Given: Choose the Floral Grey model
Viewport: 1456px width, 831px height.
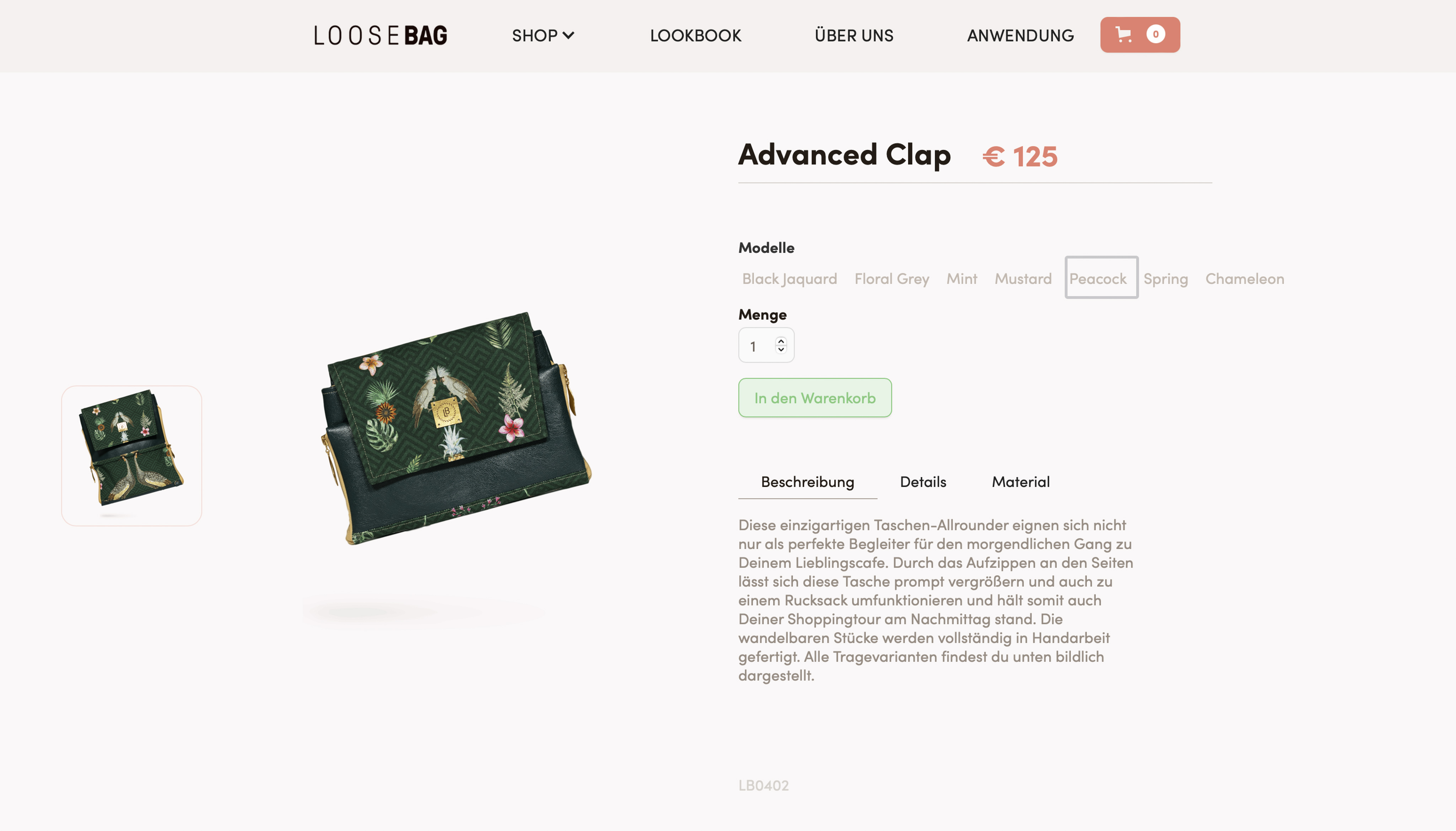Looking at the screenshot, I should pos(891,278).
